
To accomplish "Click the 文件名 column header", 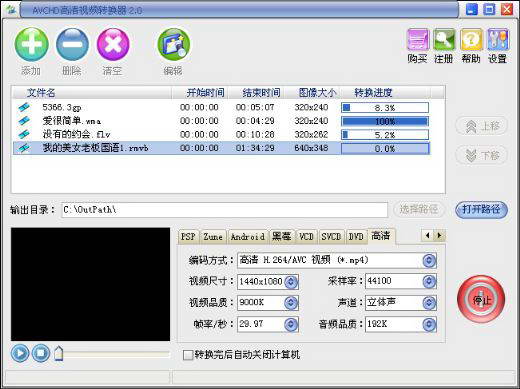I will pyautogui.click(x=91, y=92).
